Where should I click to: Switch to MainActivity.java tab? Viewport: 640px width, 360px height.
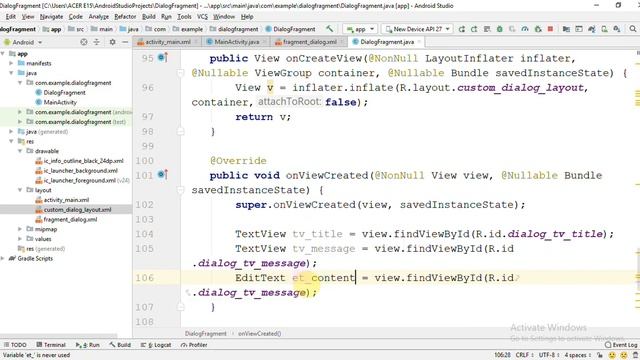point(236,42)
